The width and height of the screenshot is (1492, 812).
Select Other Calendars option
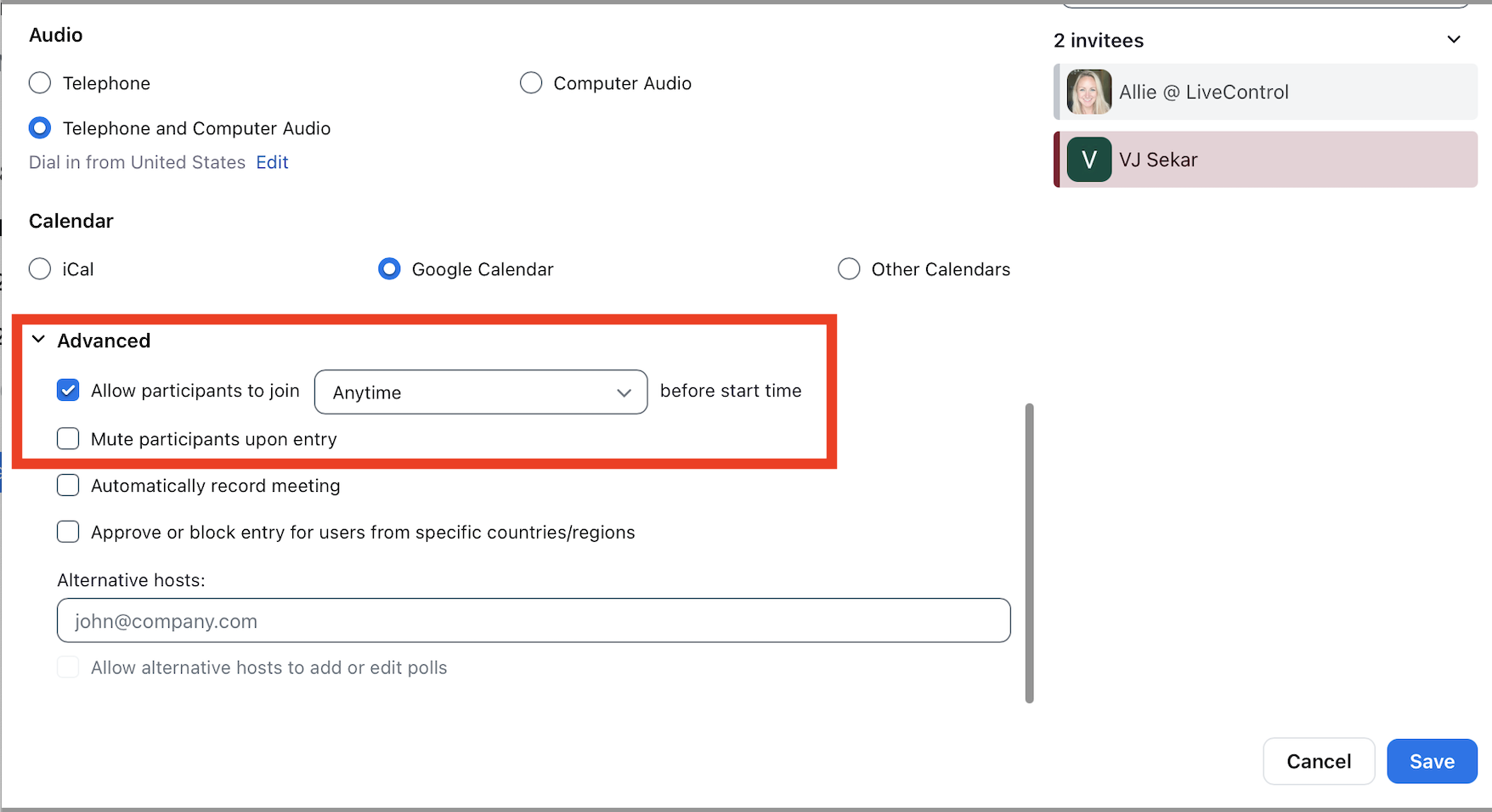(x=849, y=269)
